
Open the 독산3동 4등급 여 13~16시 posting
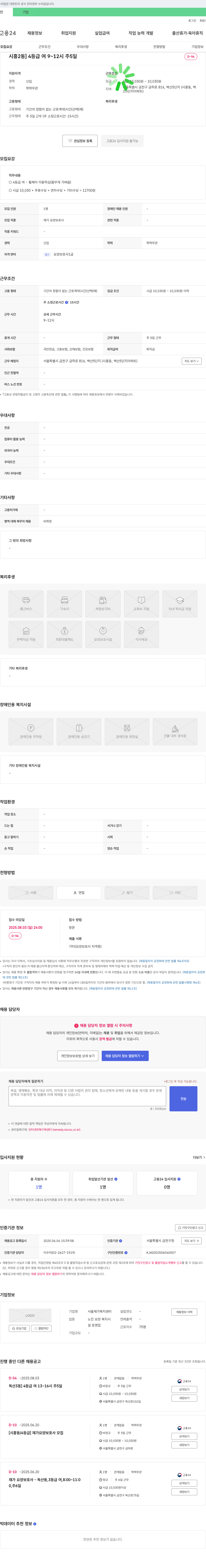[x=35, y=1386]
